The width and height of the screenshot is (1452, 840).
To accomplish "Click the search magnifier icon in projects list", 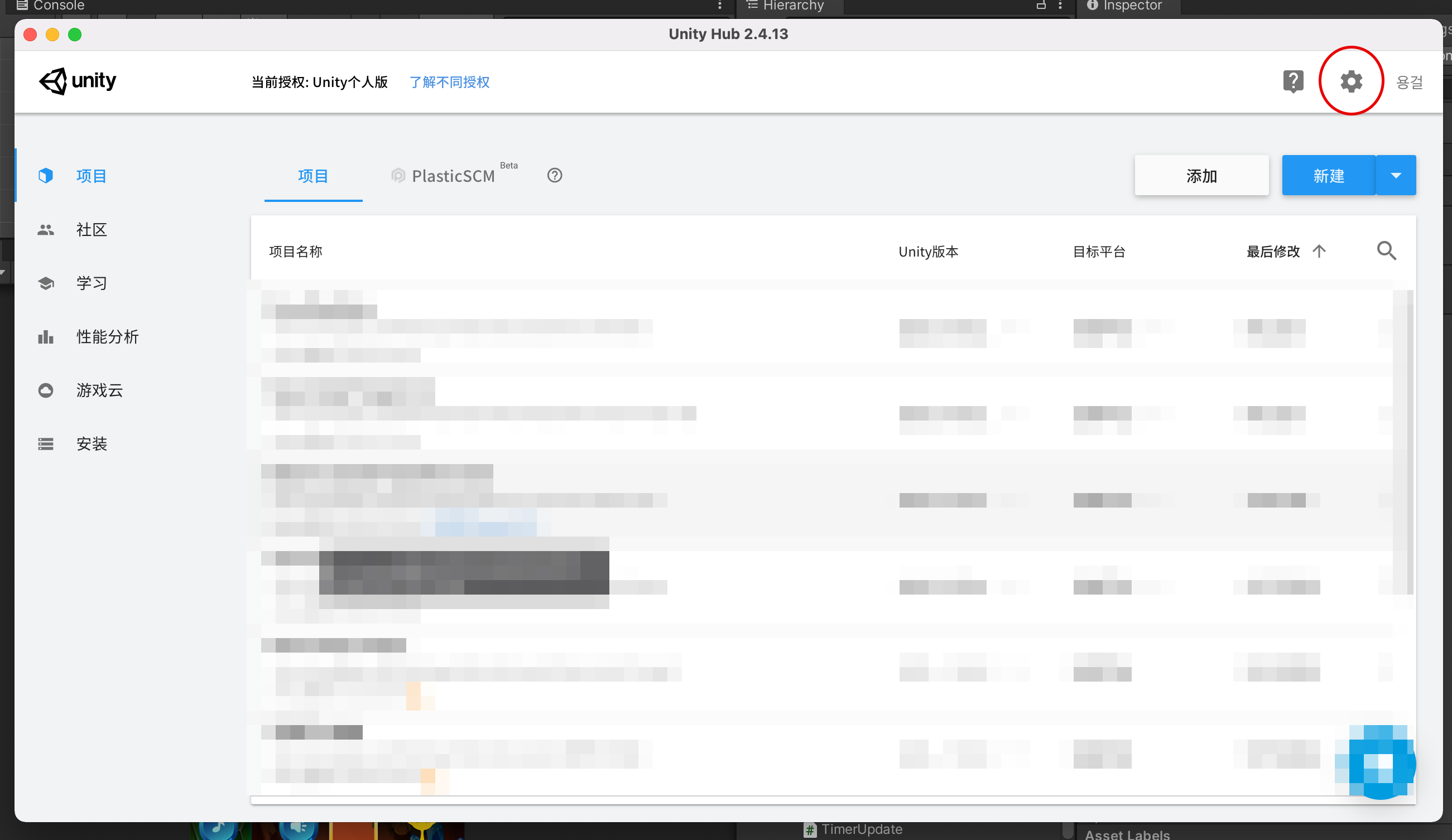I will (1386, 251).
